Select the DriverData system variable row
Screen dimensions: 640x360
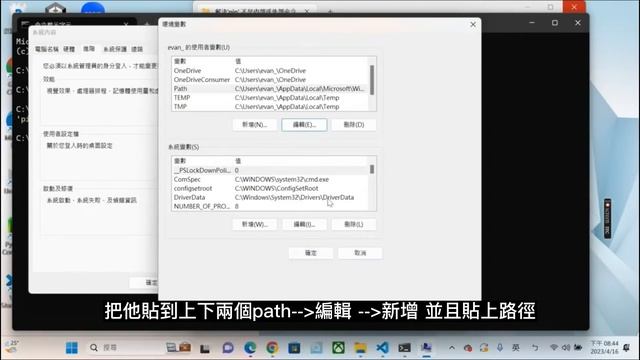tap(270, 197)
